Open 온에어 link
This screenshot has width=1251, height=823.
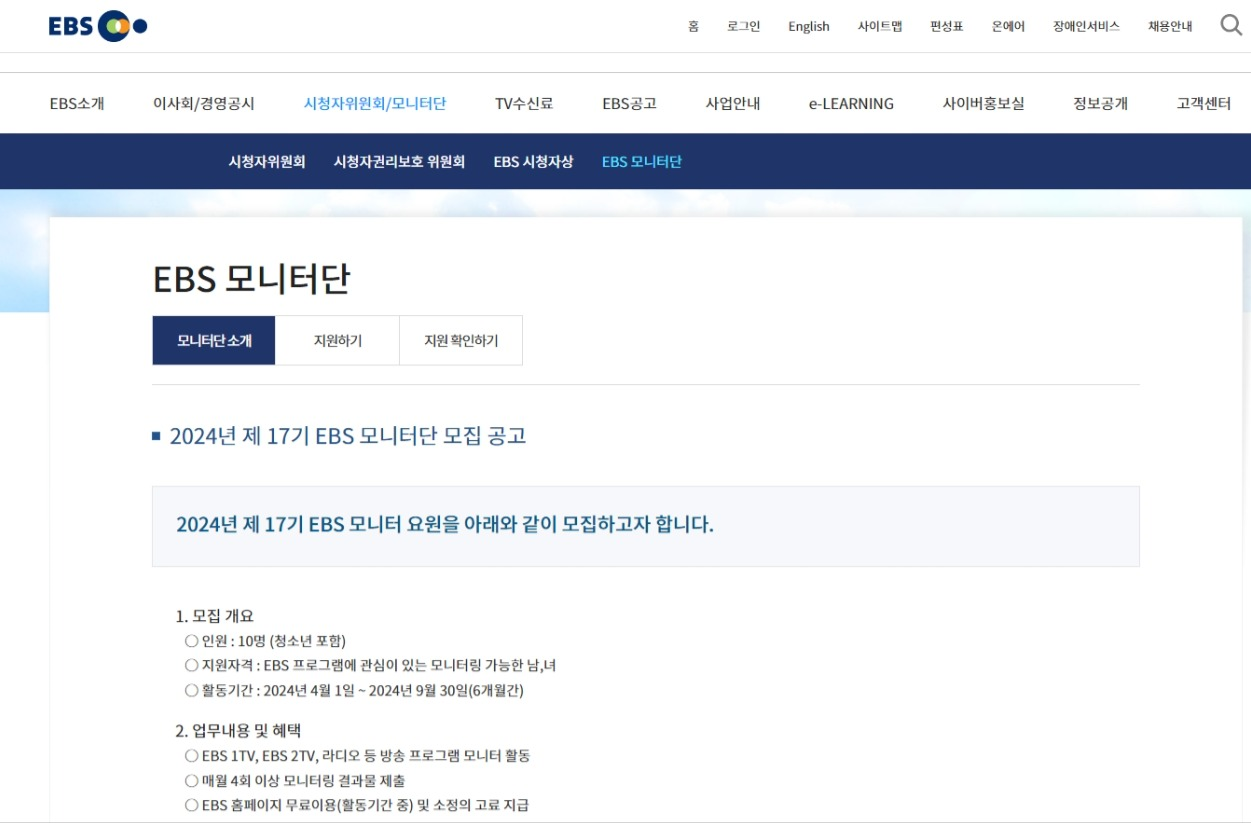pyautogui.click(x=1008, y=27)
